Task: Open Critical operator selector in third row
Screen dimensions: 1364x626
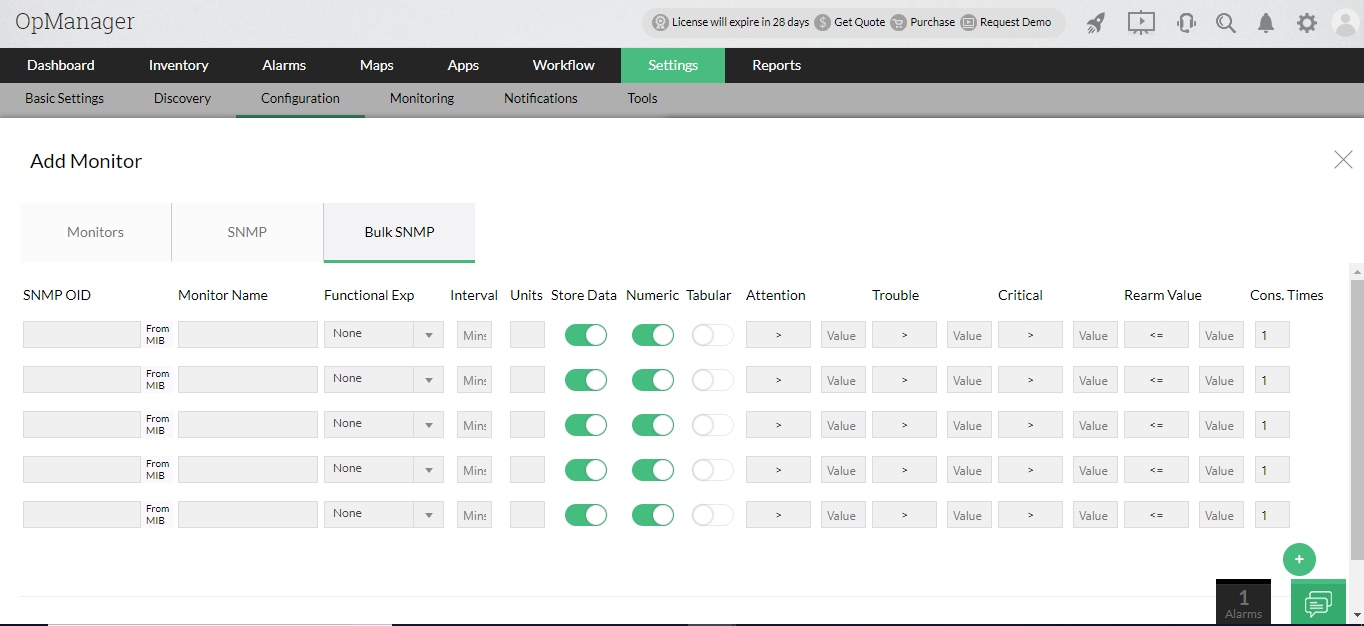Action: pos(1030,424)
